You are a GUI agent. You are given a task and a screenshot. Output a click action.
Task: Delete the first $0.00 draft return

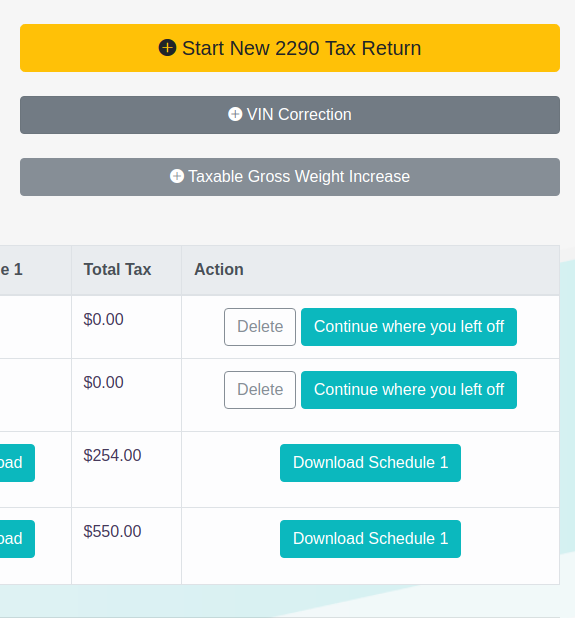tap(260, 327)
